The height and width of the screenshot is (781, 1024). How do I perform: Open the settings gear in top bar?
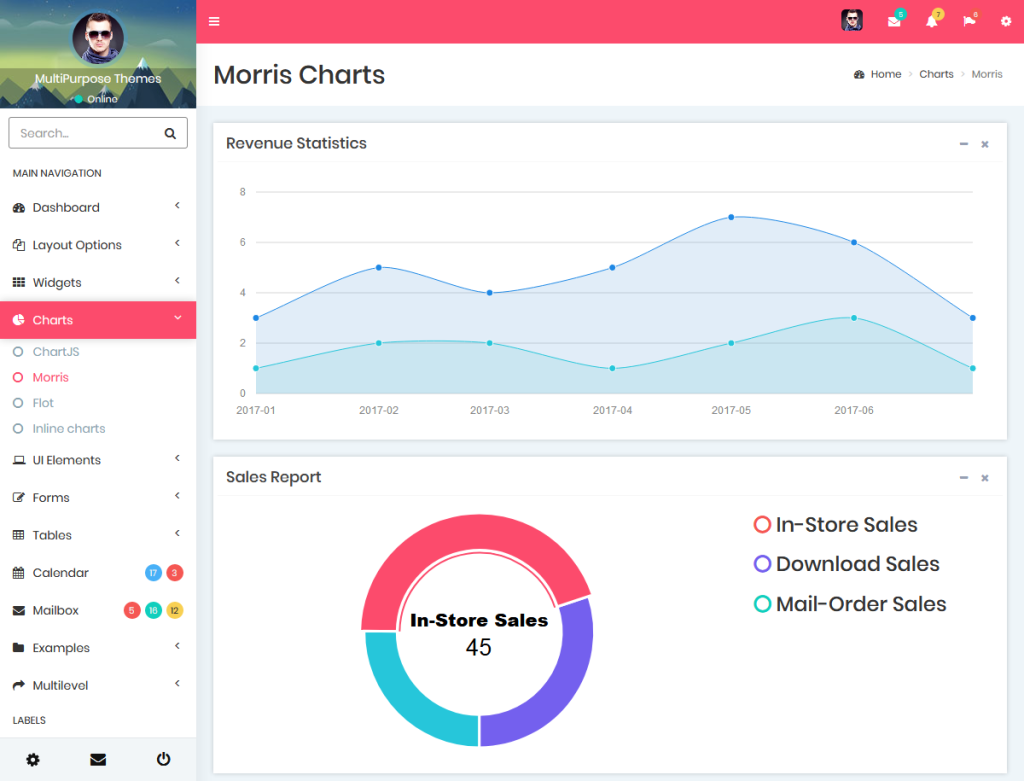(1006, 22)
